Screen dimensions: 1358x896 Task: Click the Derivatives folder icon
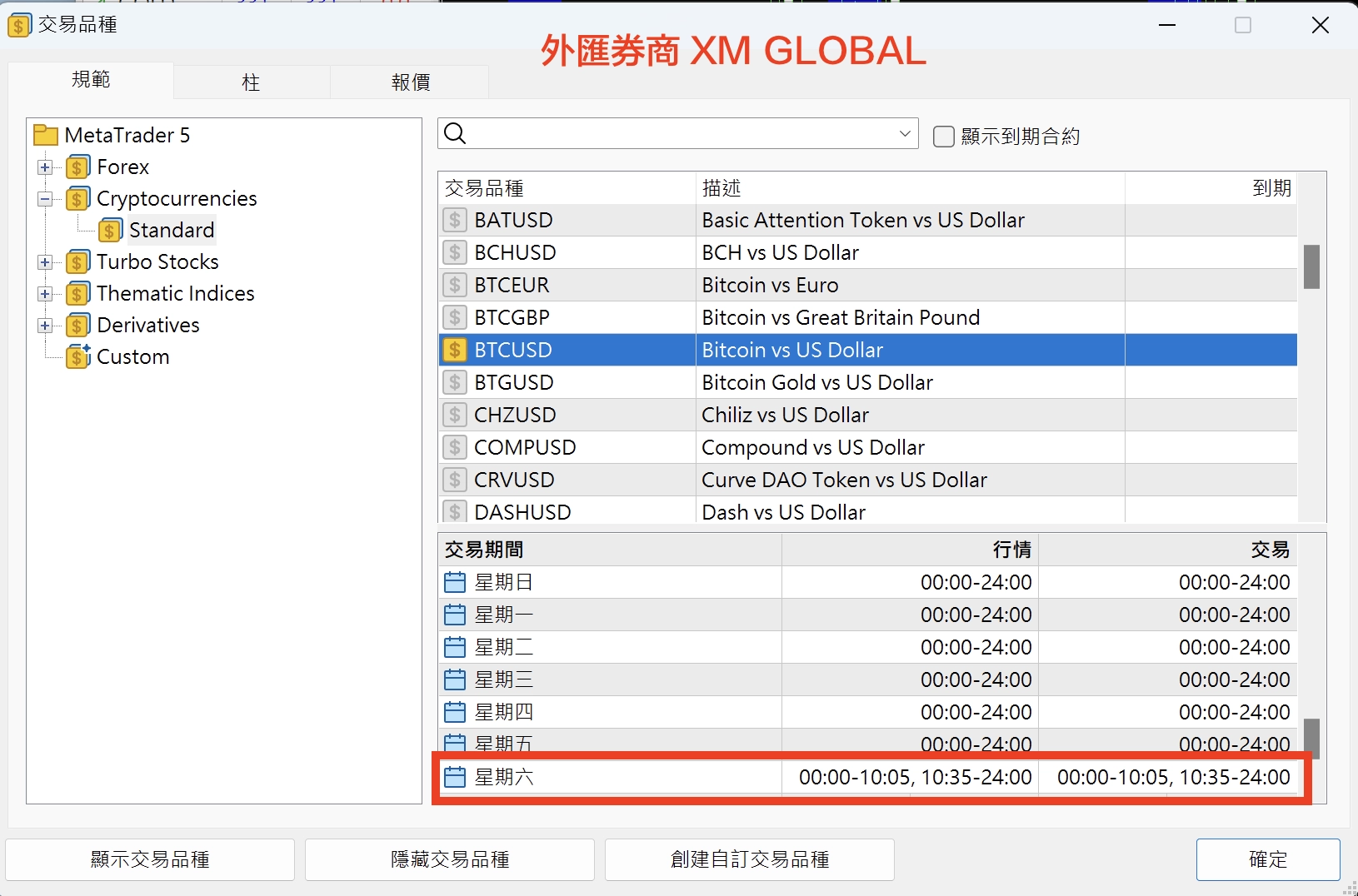click(x=77, y=326)
